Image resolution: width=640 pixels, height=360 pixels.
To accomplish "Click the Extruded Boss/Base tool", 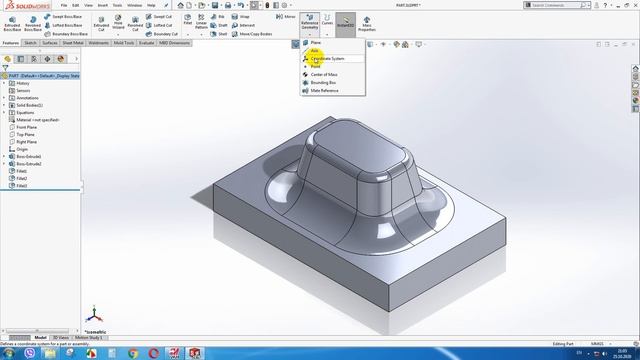I will tap(12, 24).
